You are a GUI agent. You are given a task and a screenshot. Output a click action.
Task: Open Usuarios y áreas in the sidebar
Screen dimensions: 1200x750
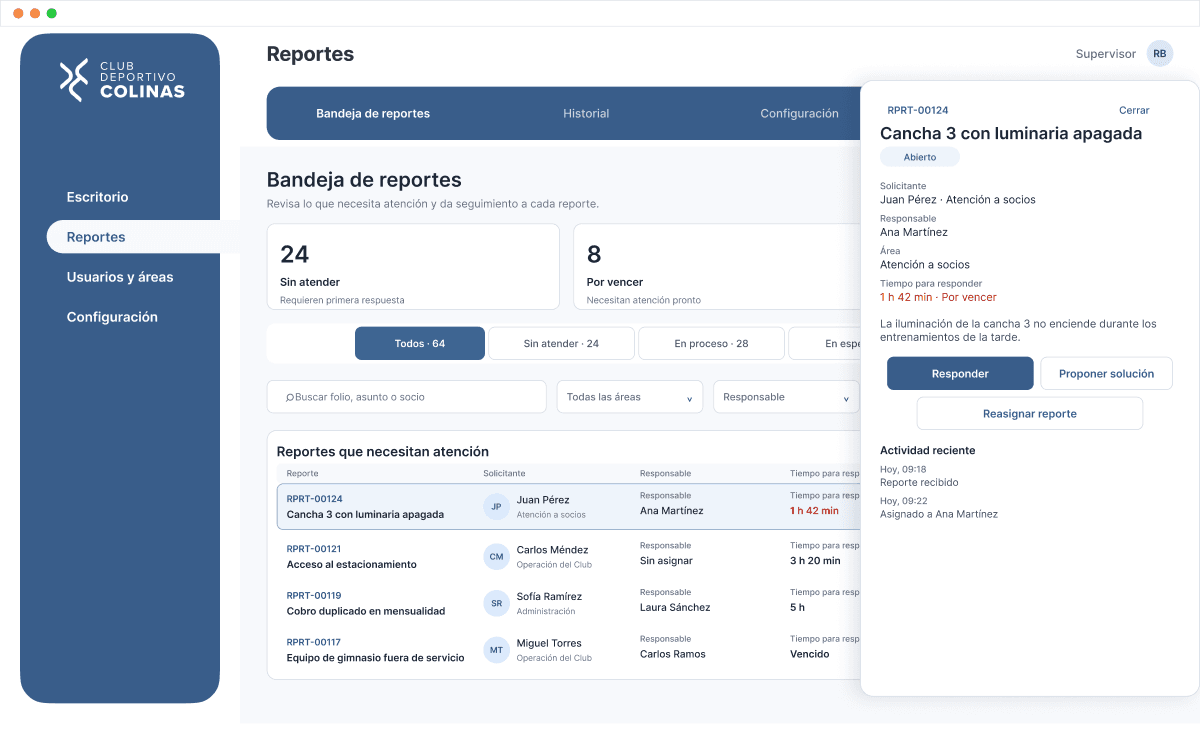pyautogui.click(x=119, y=277)
